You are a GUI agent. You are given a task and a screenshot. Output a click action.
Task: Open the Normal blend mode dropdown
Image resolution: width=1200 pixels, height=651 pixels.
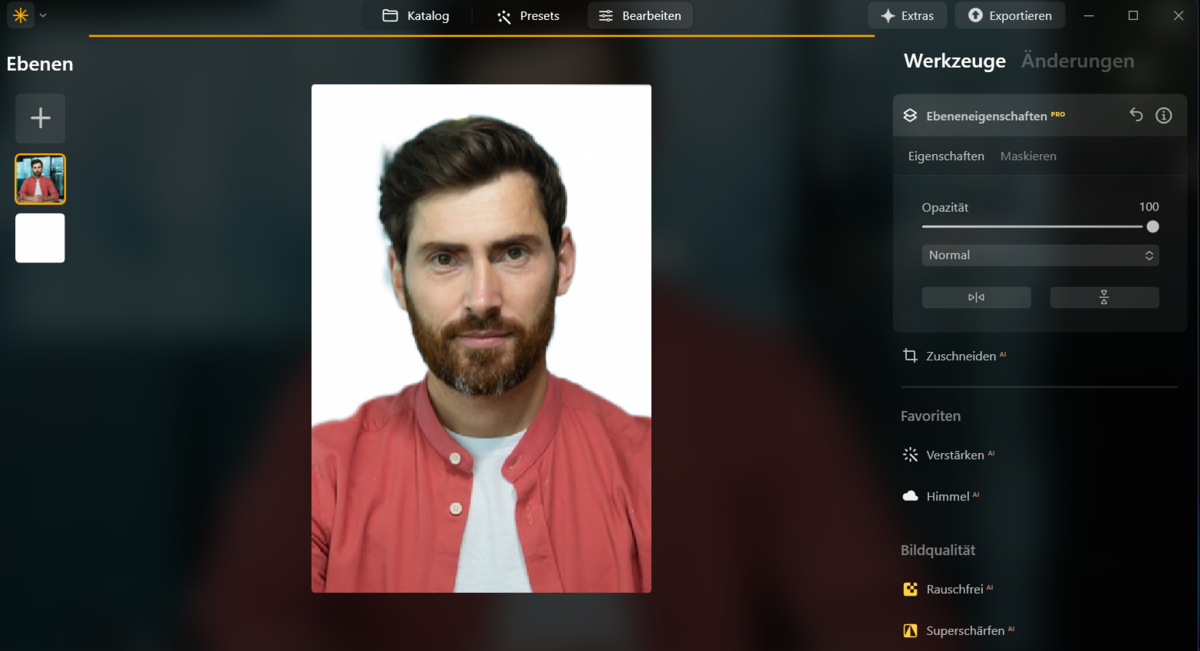[1040, 255]
